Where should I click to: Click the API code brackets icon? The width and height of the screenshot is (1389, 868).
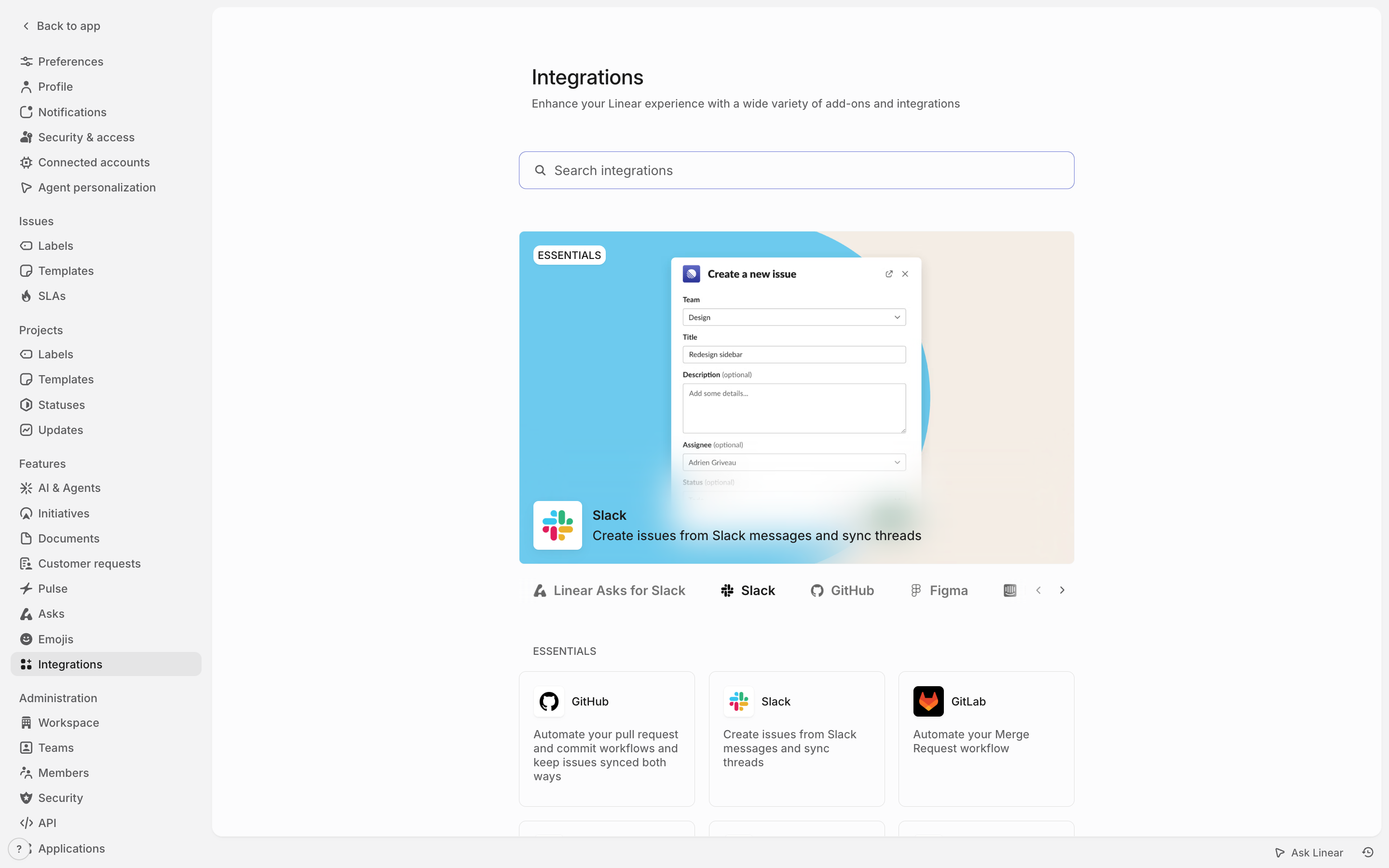pyautogui.click(x=26, y=823)
